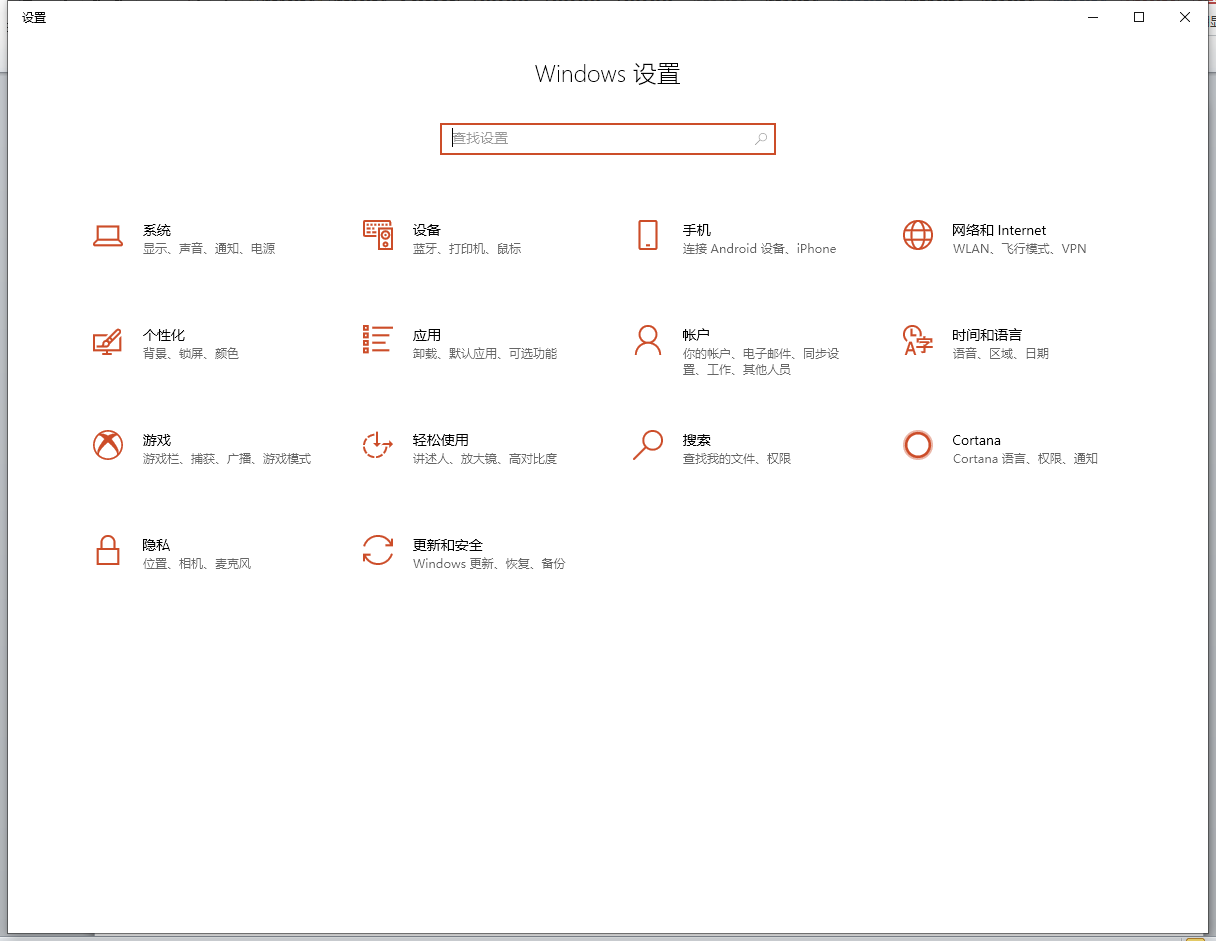Screen dimensions: 1216x941
Task: Click the text 连接 Android 设备、iPhone
Action: pos(759,249)
